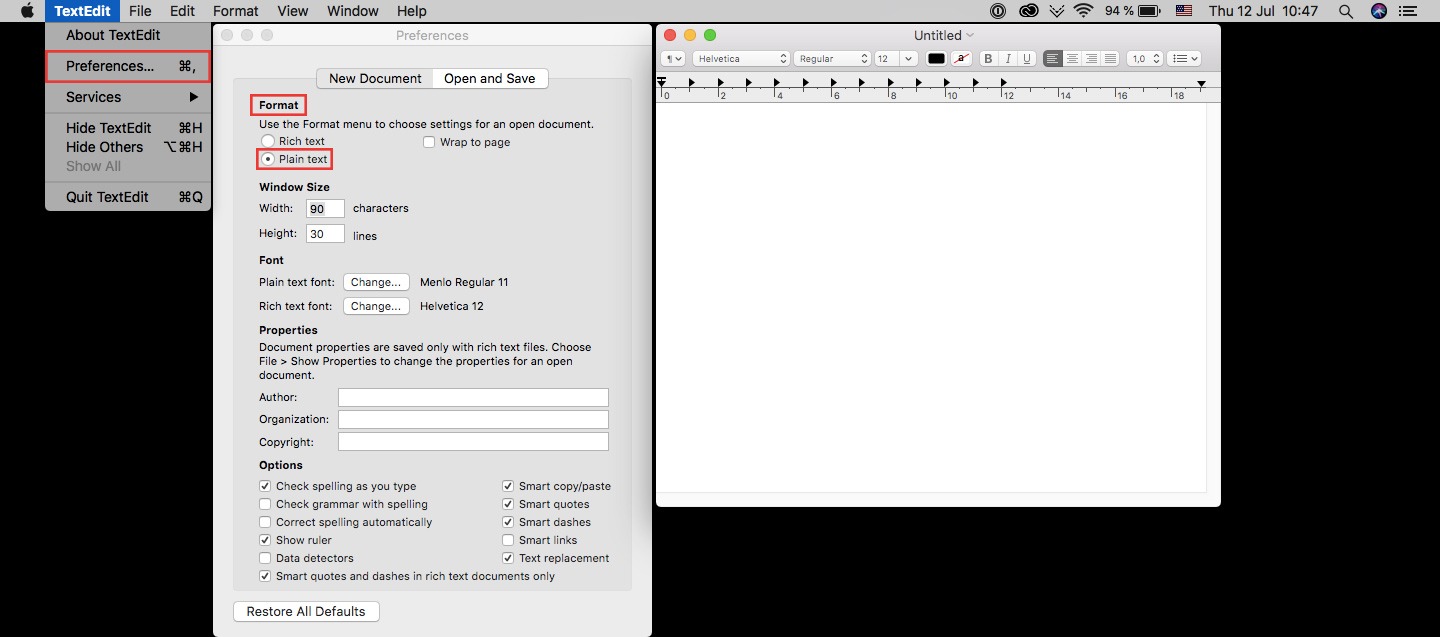Toggle Italic text formatting
This screenshot has height=637, width=1440.
click(x=1008, y=59)
